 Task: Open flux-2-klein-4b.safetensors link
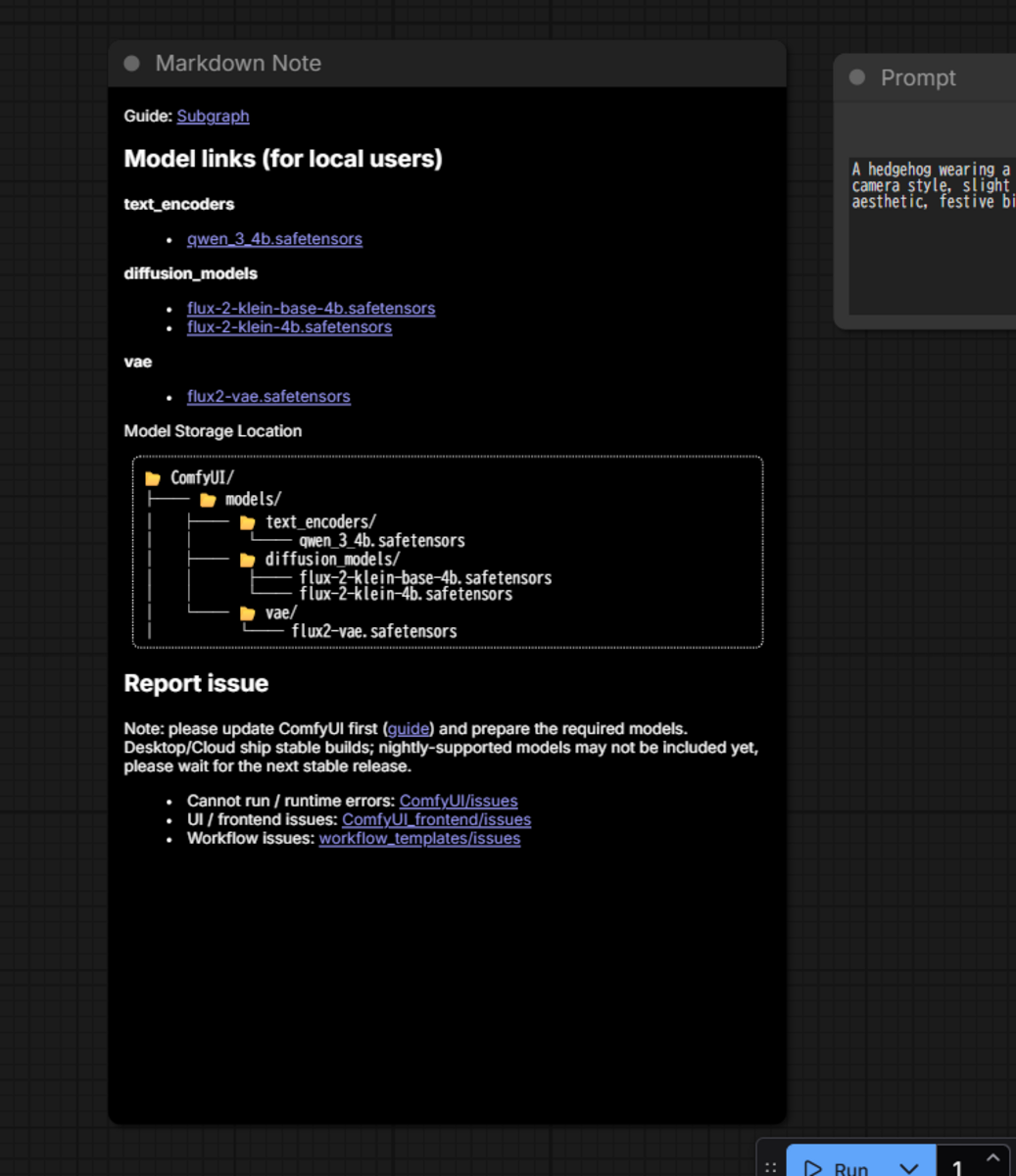pyautogui.click(x=289, y=327)
